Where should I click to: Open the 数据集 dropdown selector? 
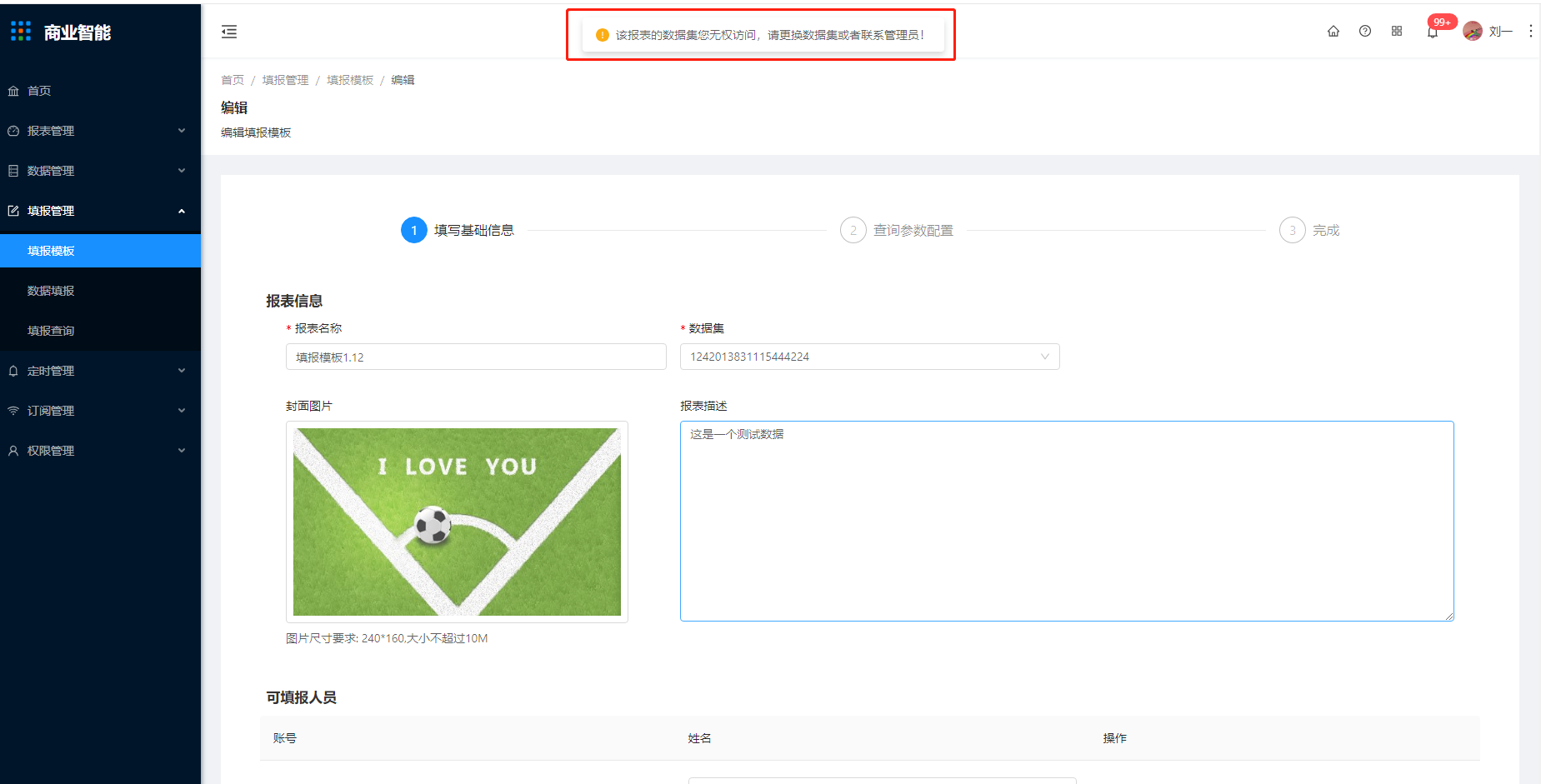click(869, 357)
